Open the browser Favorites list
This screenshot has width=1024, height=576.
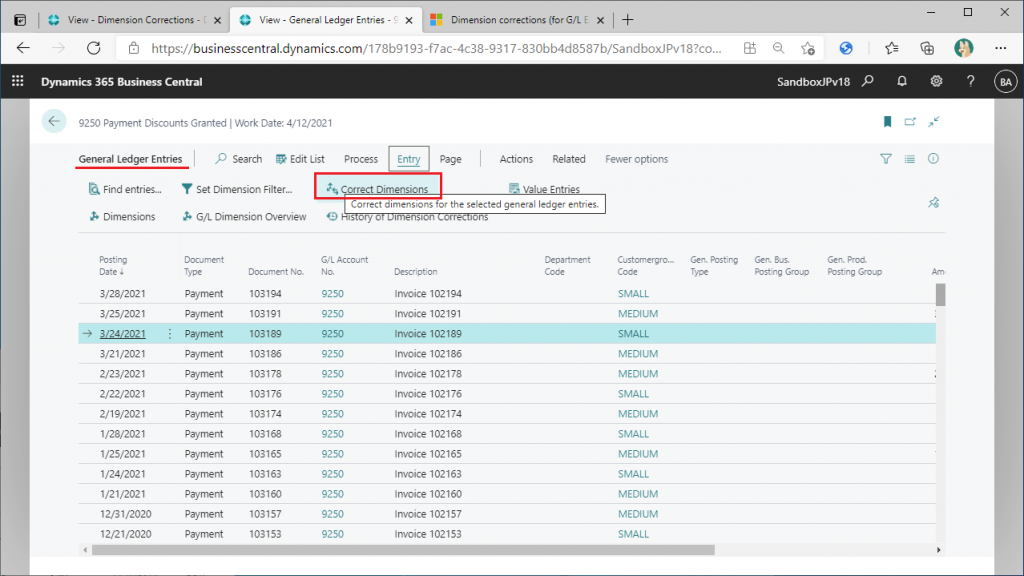click(891, 48)
